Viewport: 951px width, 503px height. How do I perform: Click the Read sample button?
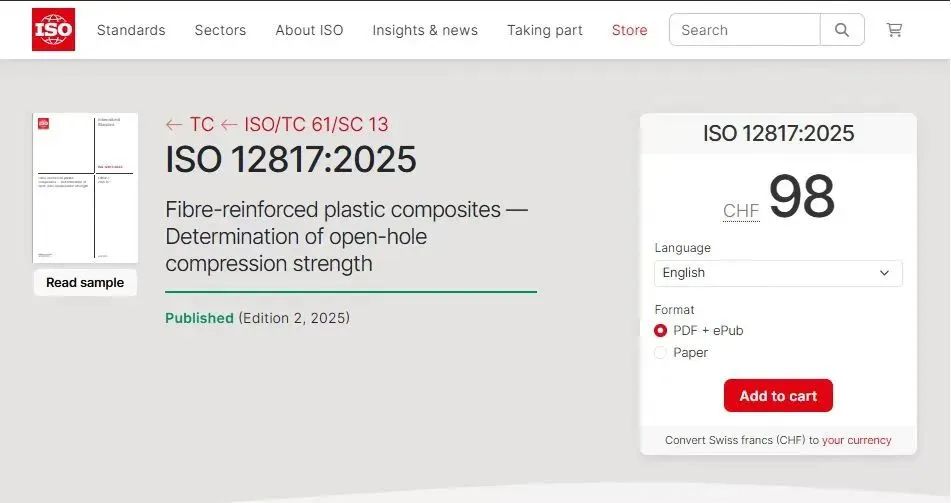(x=85, y=283)
